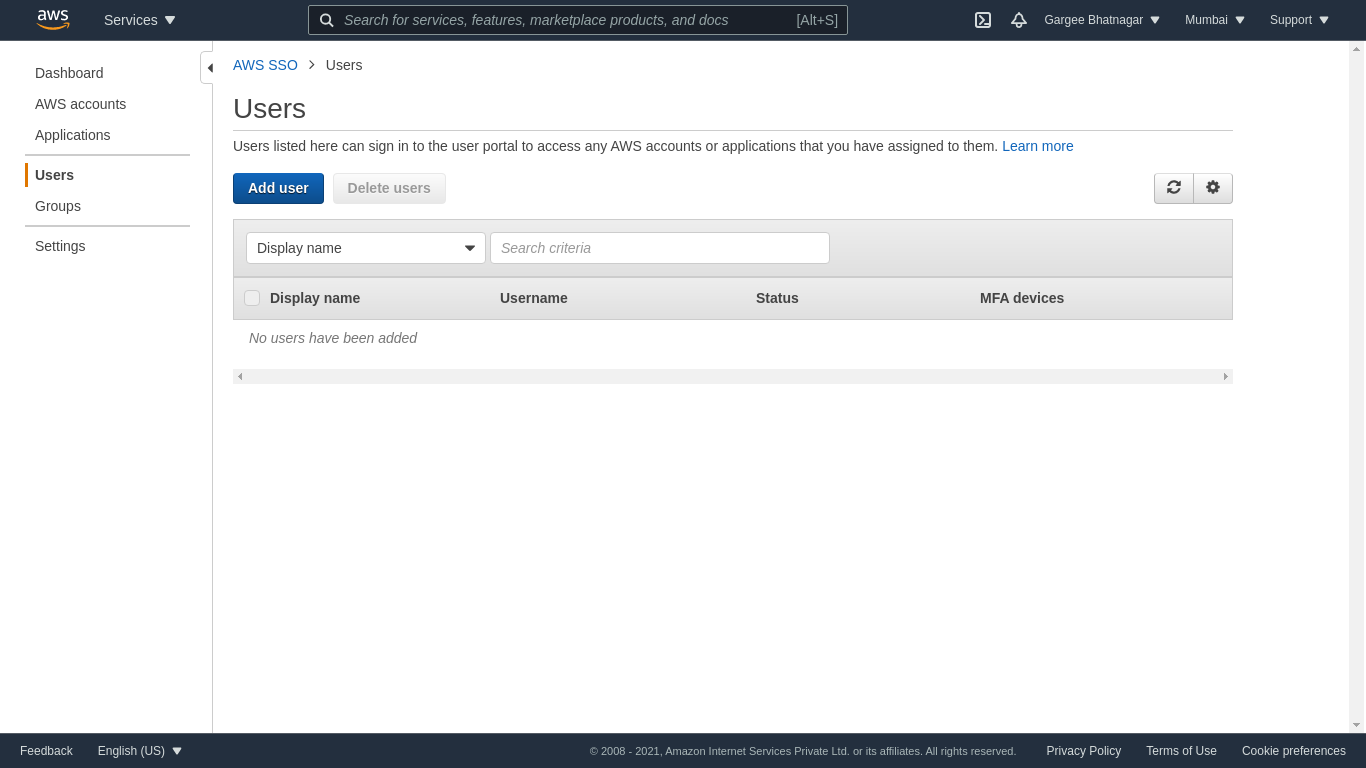Click the search magnifier icon
This screenshot has width=1366, height=768.
tap(327, 20)
